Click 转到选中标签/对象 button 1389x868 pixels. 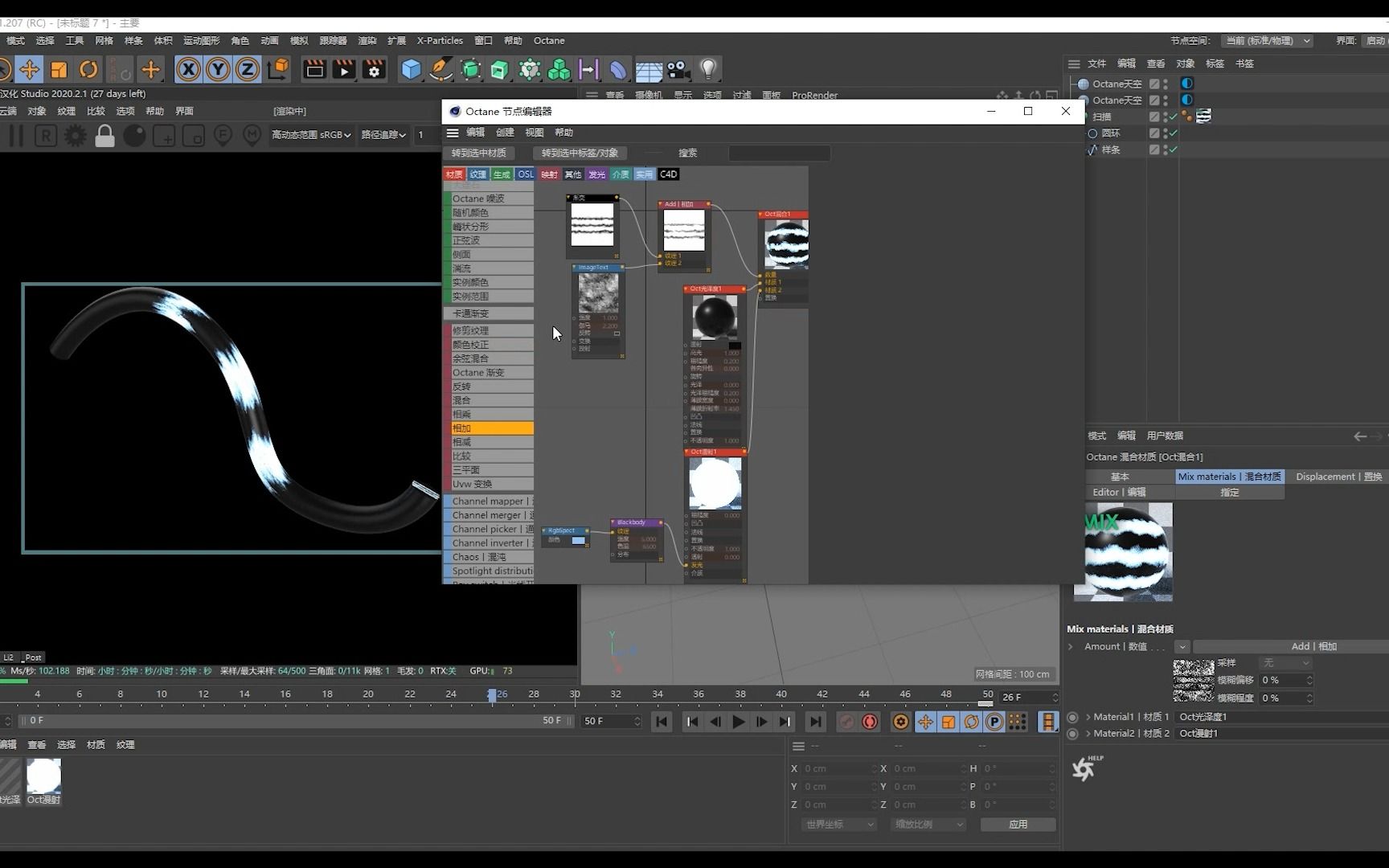pyautogui.click(x=580, y=153)
